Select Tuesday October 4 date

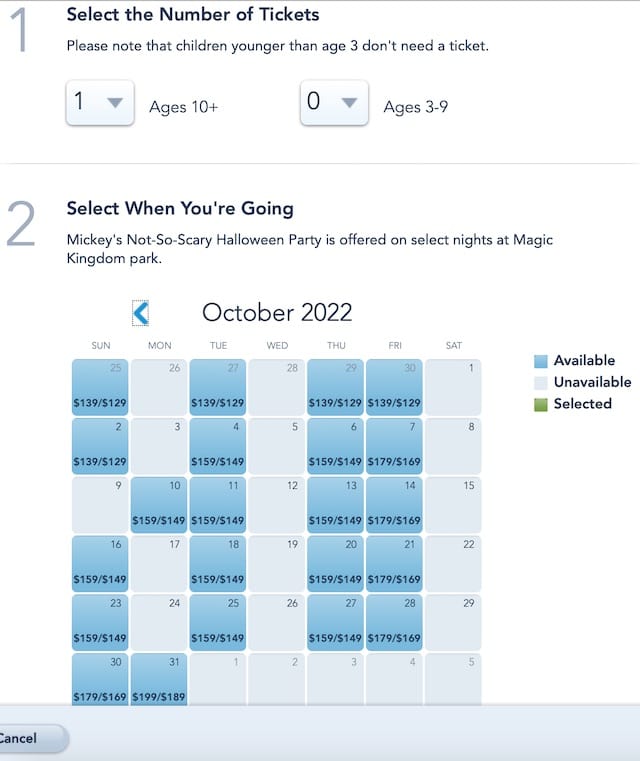coord(218,446)
